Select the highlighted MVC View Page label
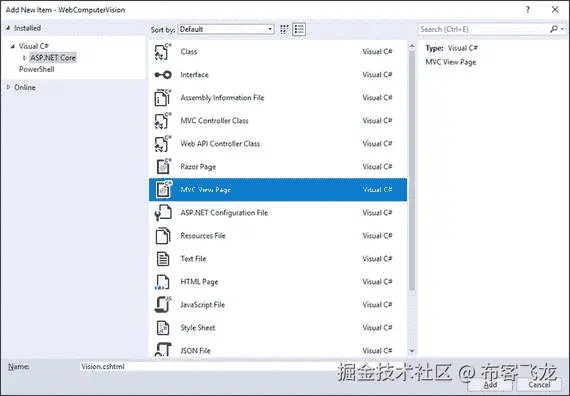 (x=205, y=190)
